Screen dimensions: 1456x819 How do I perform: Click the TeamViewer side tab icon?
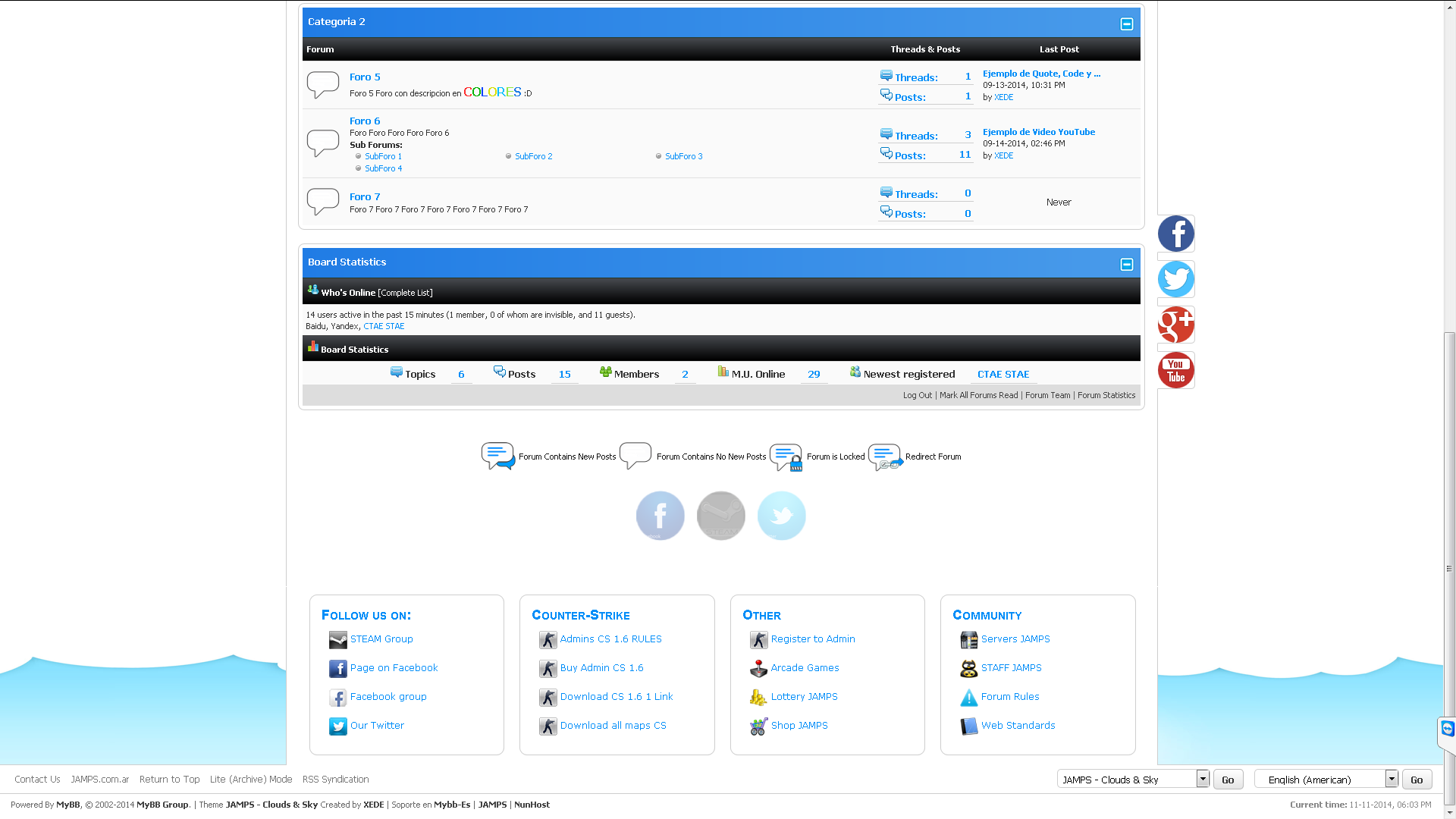[1448, 730]
